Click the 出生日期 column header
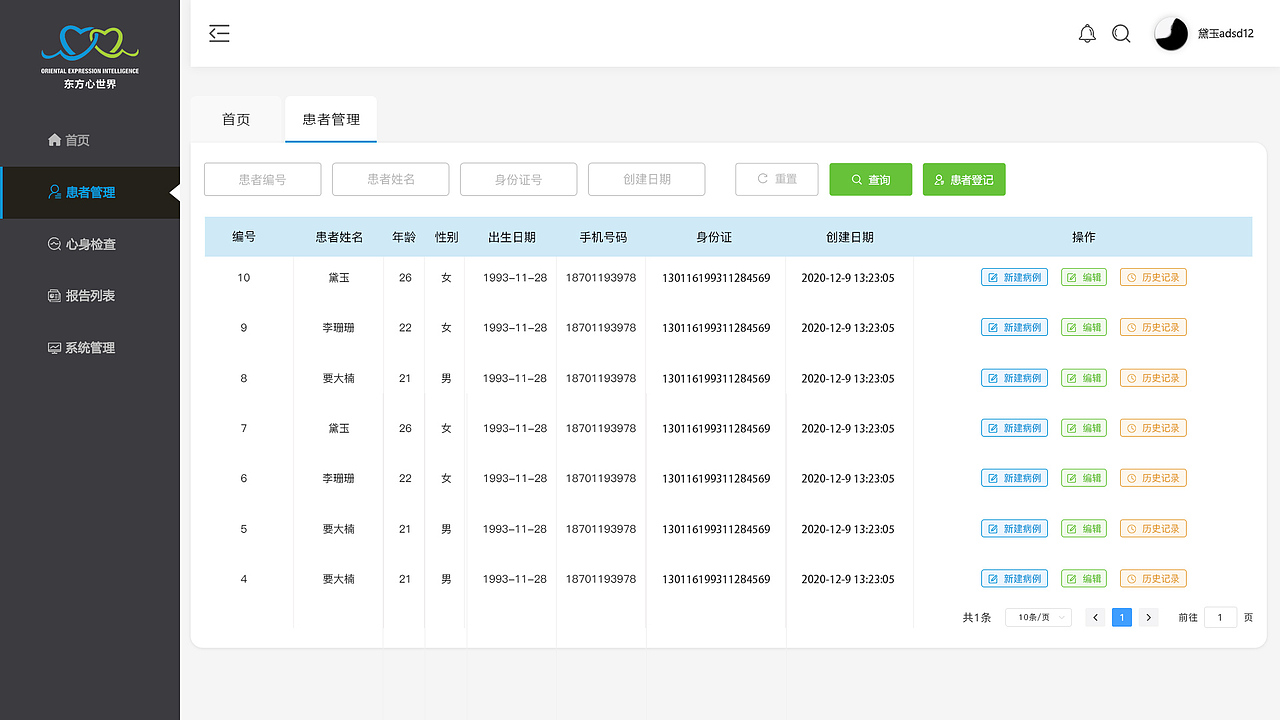Screen dimensions: 1280x720 point(512,237)
